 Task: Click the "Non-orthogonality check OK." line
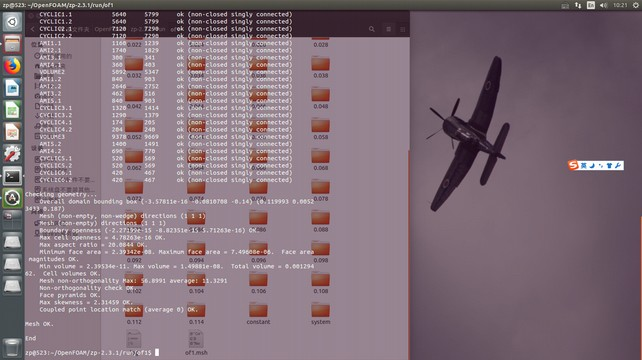click(87, 288)
